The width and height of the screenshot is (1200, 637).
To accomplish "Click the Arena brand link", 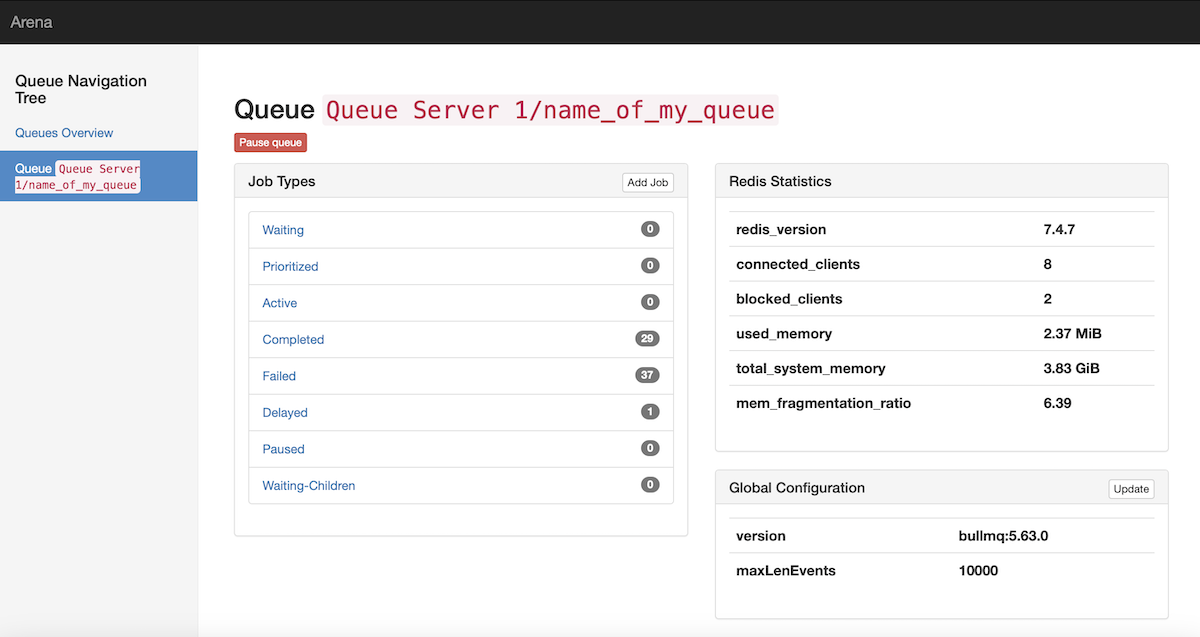I will pos(31,21).
